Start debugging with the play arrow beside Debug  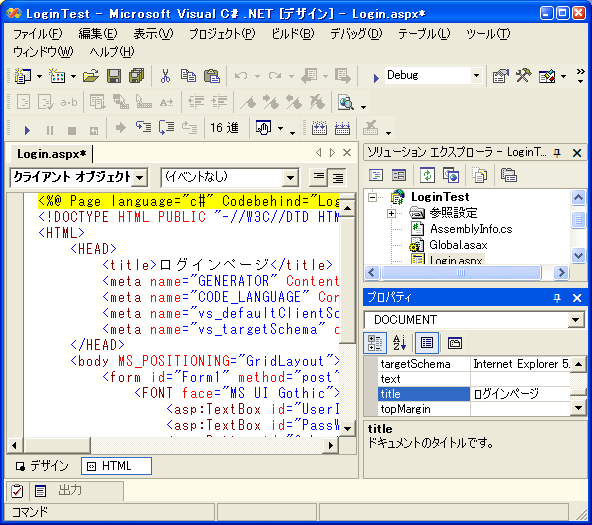376,78
